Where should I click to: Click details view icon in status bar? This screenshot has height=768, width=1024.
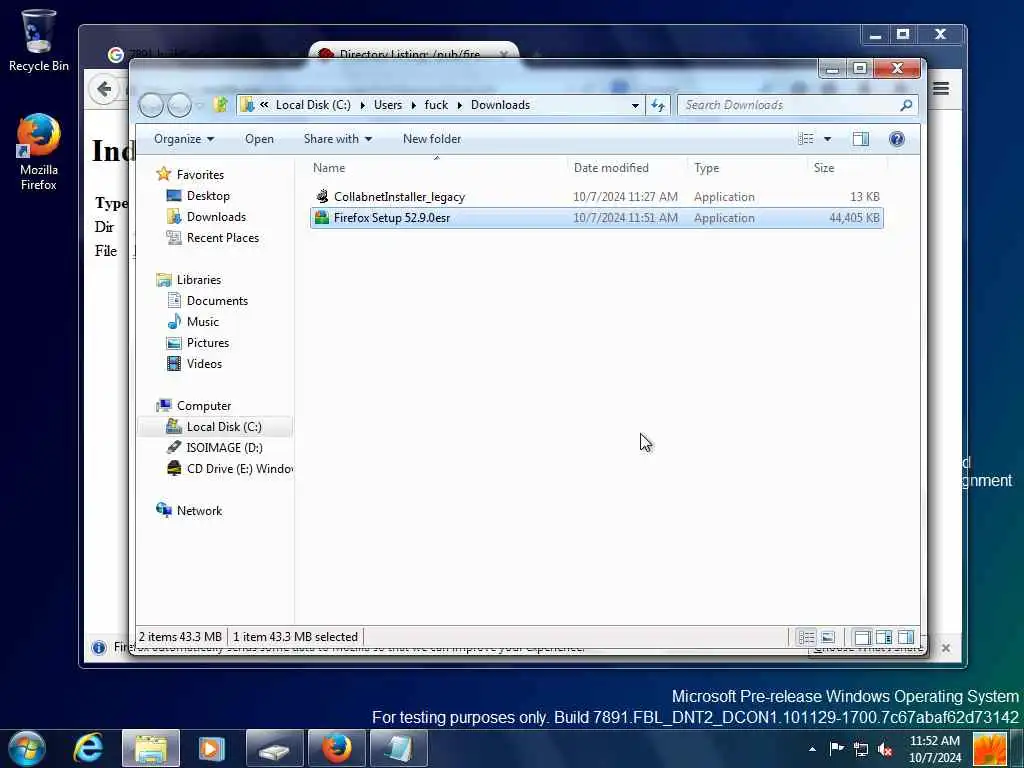[807, 637]
